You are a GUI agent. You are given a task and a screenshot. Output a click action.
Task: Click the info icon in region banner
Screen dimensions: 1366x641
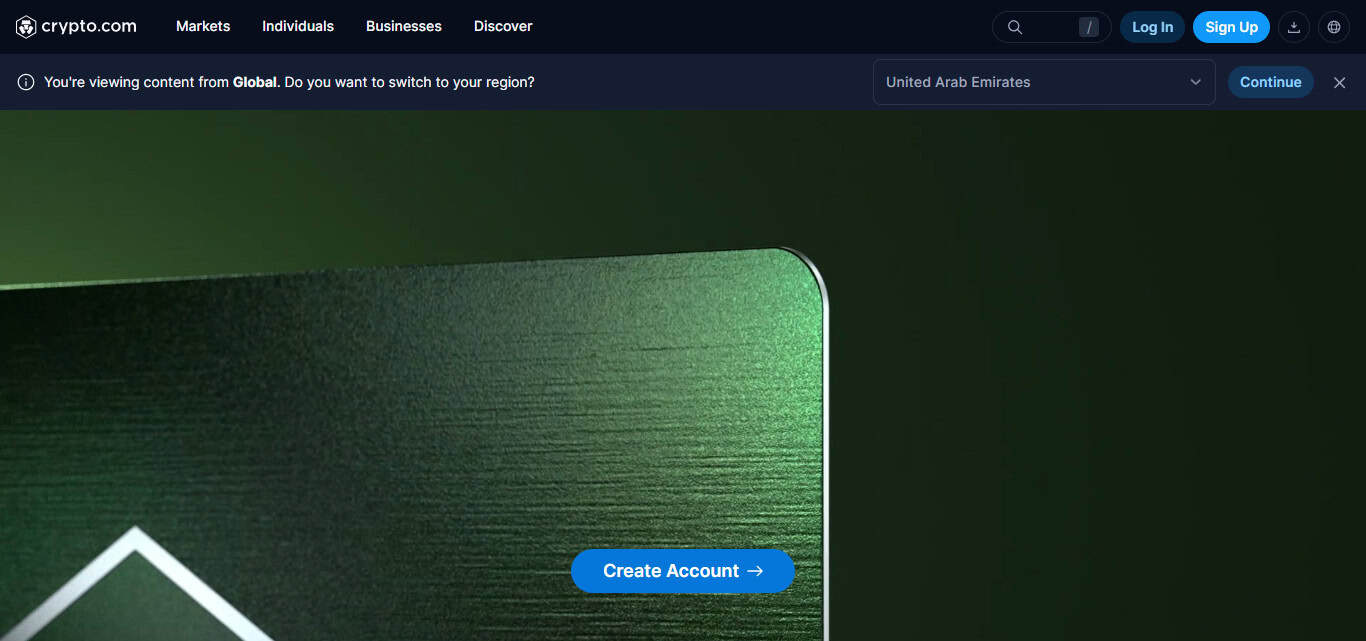(x=26, y=82)
